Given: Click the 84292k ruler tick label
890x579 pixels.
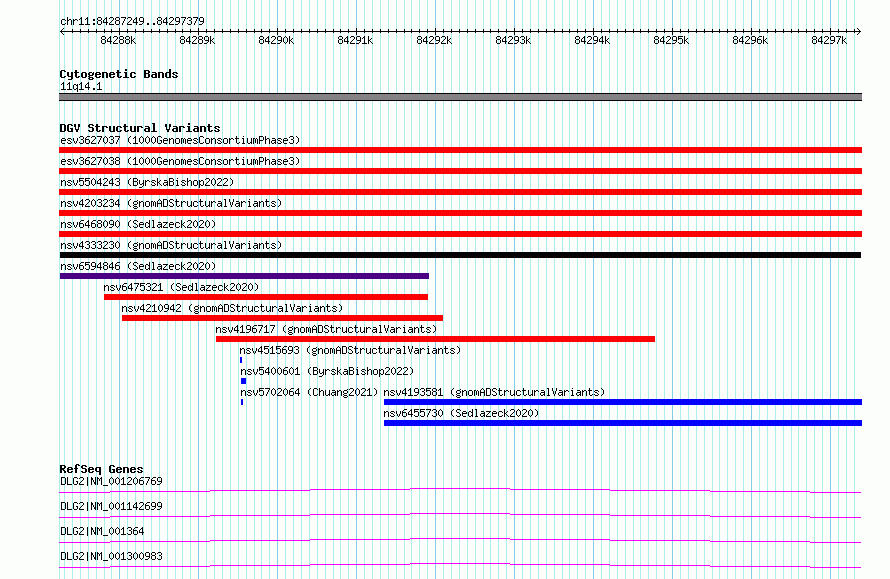Looking at the screenshot, I should (x=434, y=40).
